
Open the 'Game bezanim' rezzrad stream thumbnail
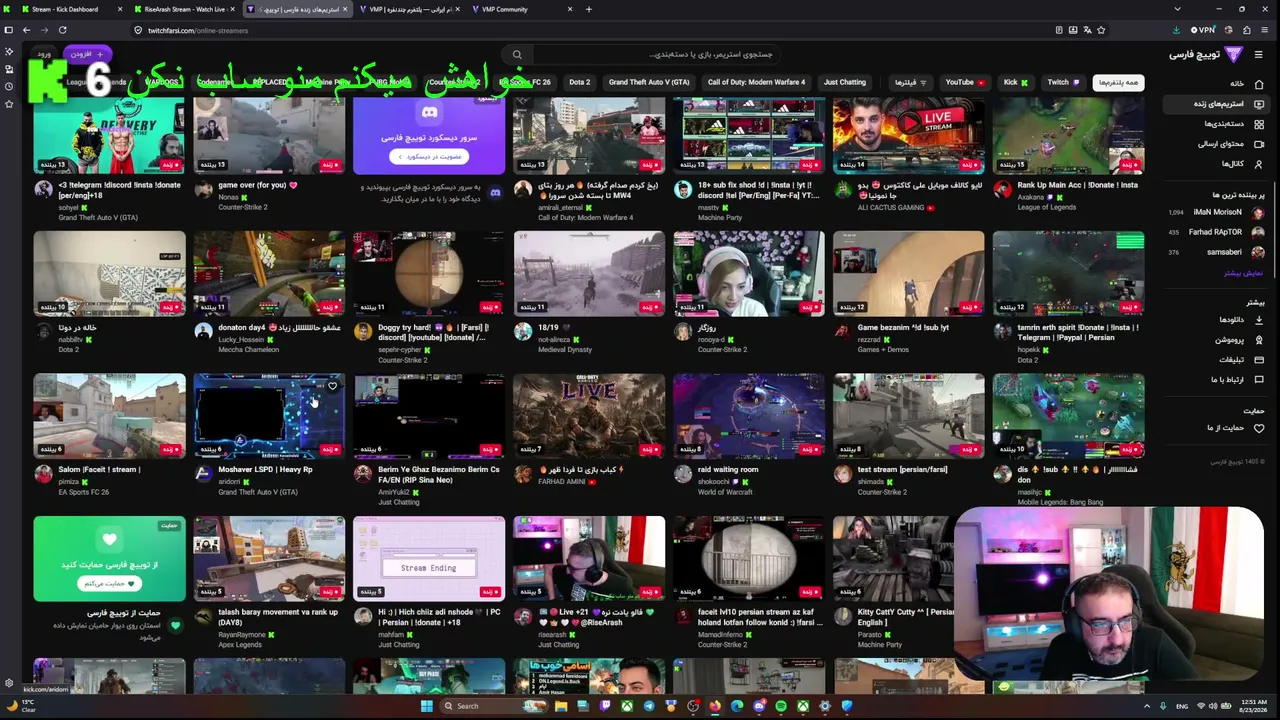point(909,273)
